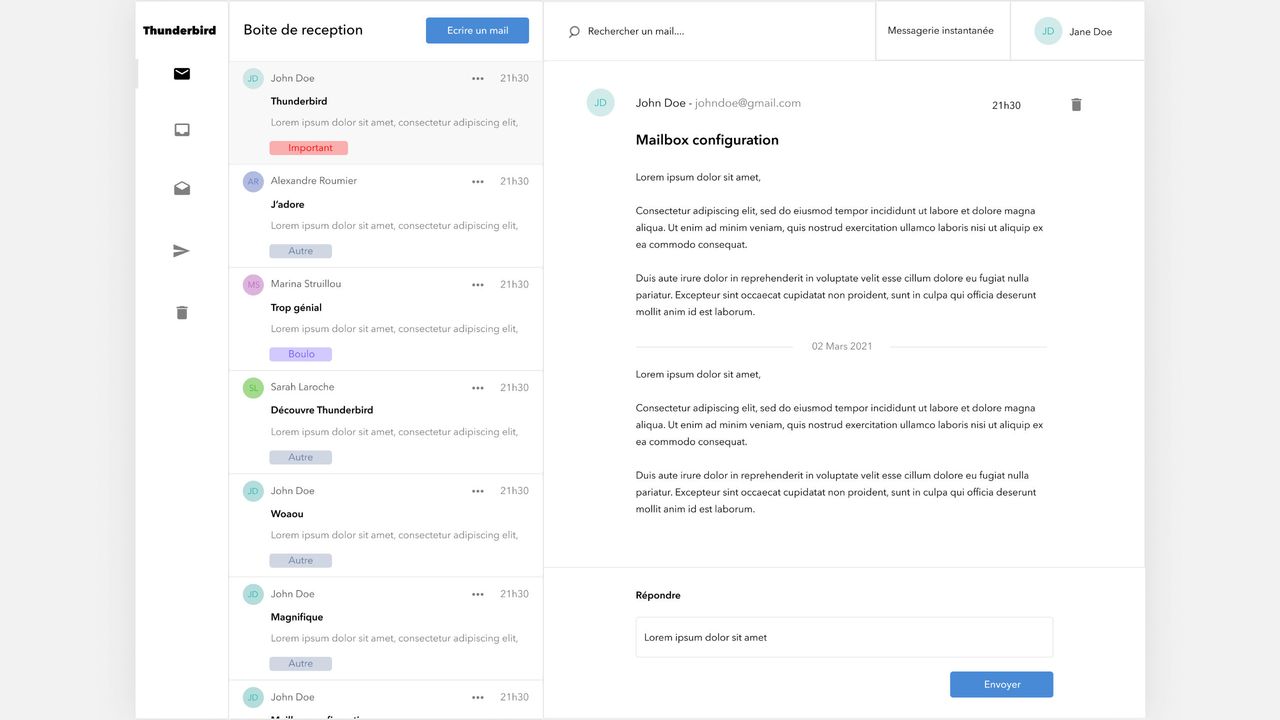Open the email titled Magnifique

point(386,628)
